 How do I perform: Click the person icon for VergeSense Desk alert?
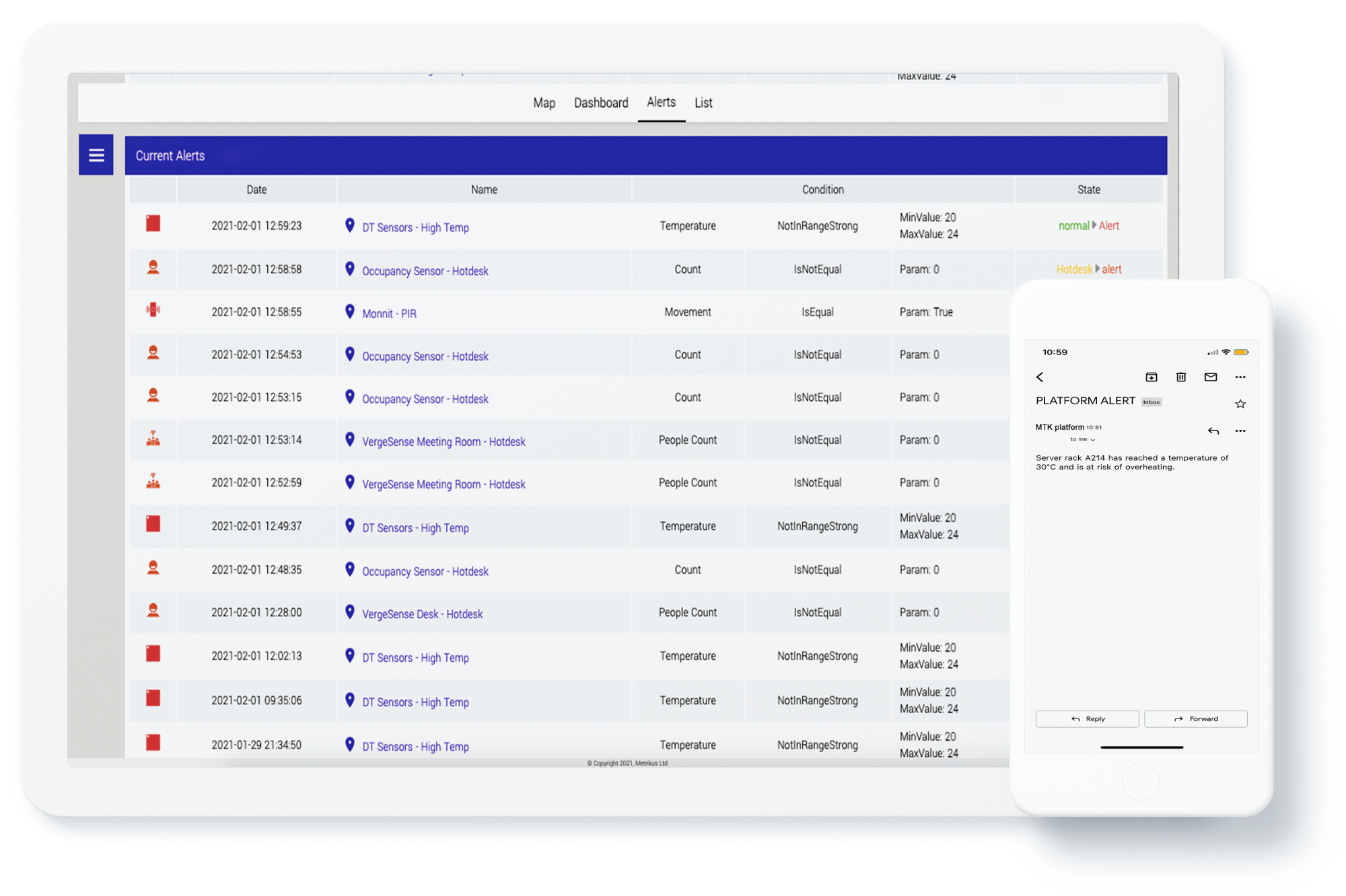153,610
